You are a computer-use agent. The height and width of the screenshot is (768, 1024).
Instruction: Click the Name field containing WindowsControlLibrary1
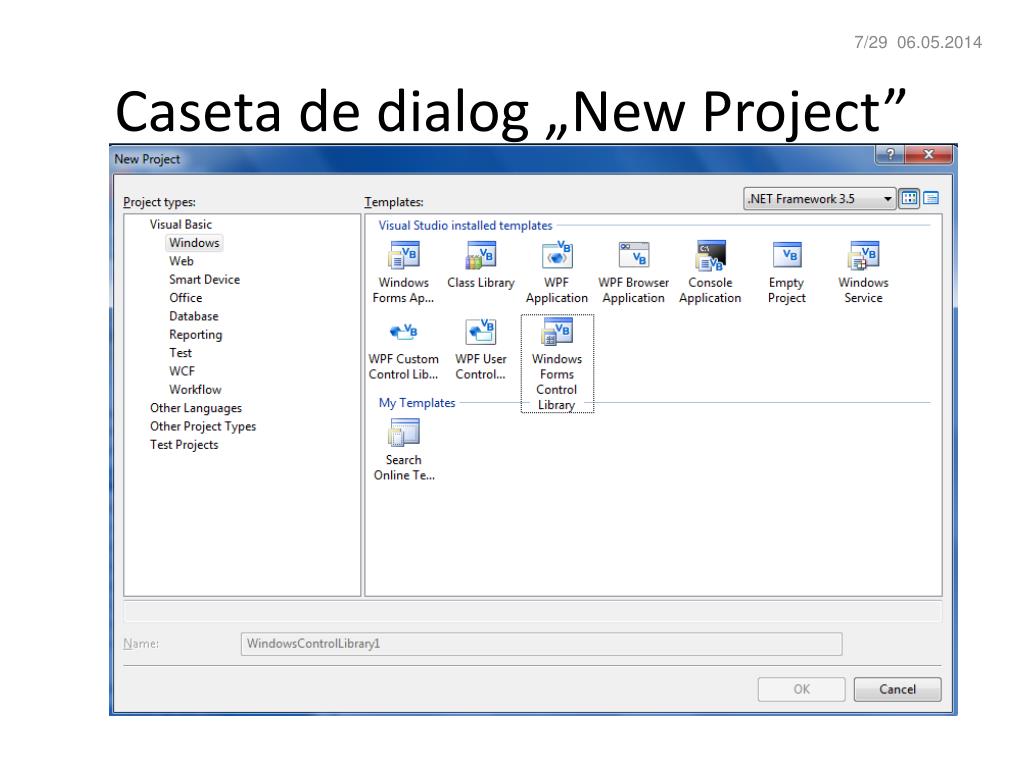[x=541, y=644]
